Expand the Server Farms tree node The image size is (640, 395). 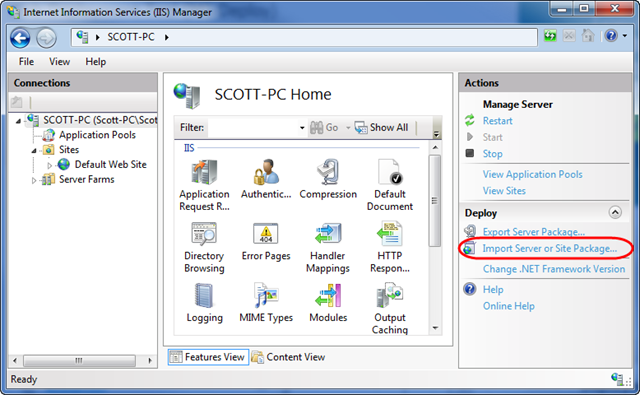34,180
